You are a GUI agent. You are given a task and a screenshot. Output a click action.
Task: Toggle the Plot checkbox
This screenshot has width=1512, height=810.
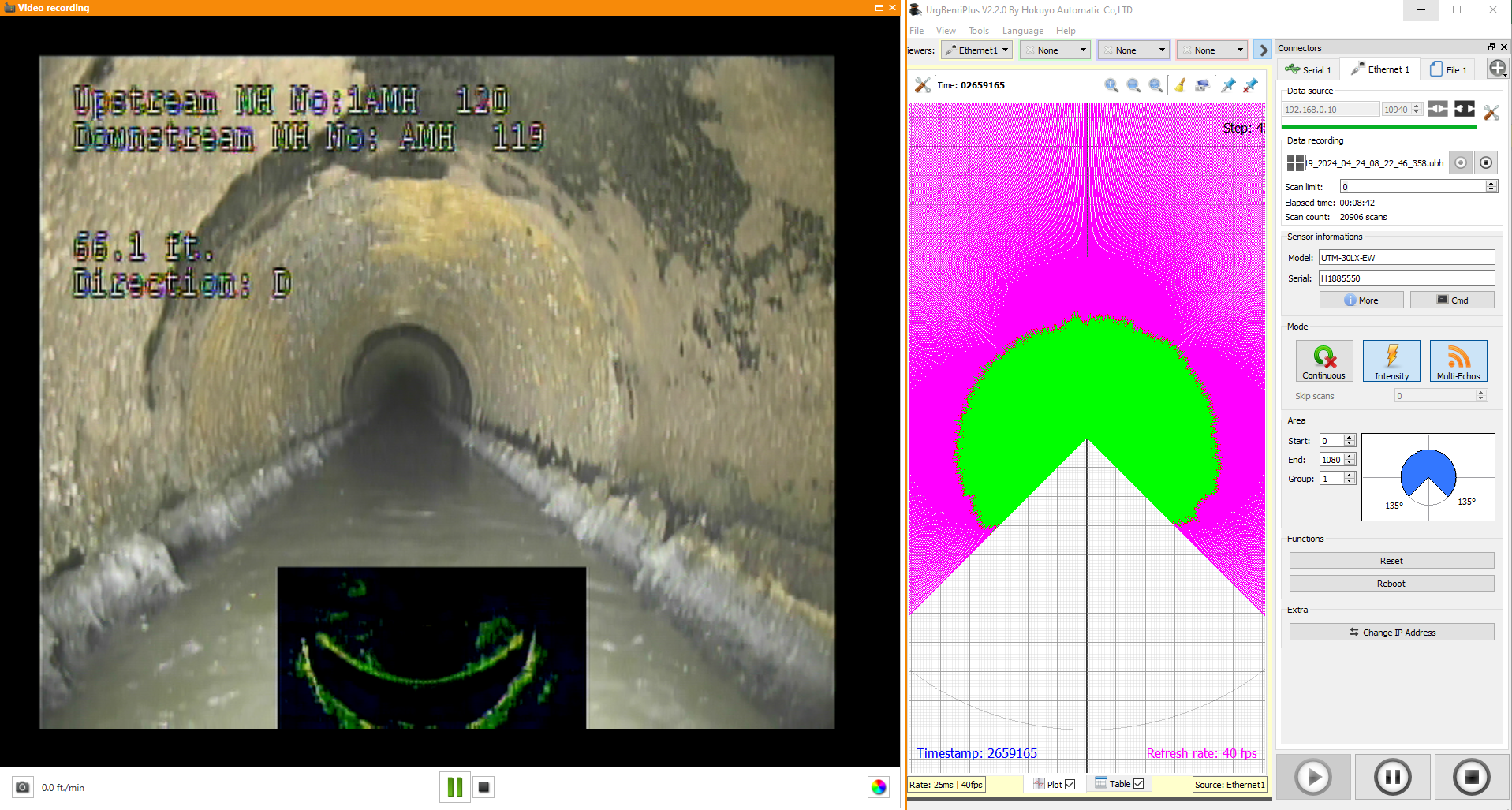pyautogui.click(x=1070, y=784)
